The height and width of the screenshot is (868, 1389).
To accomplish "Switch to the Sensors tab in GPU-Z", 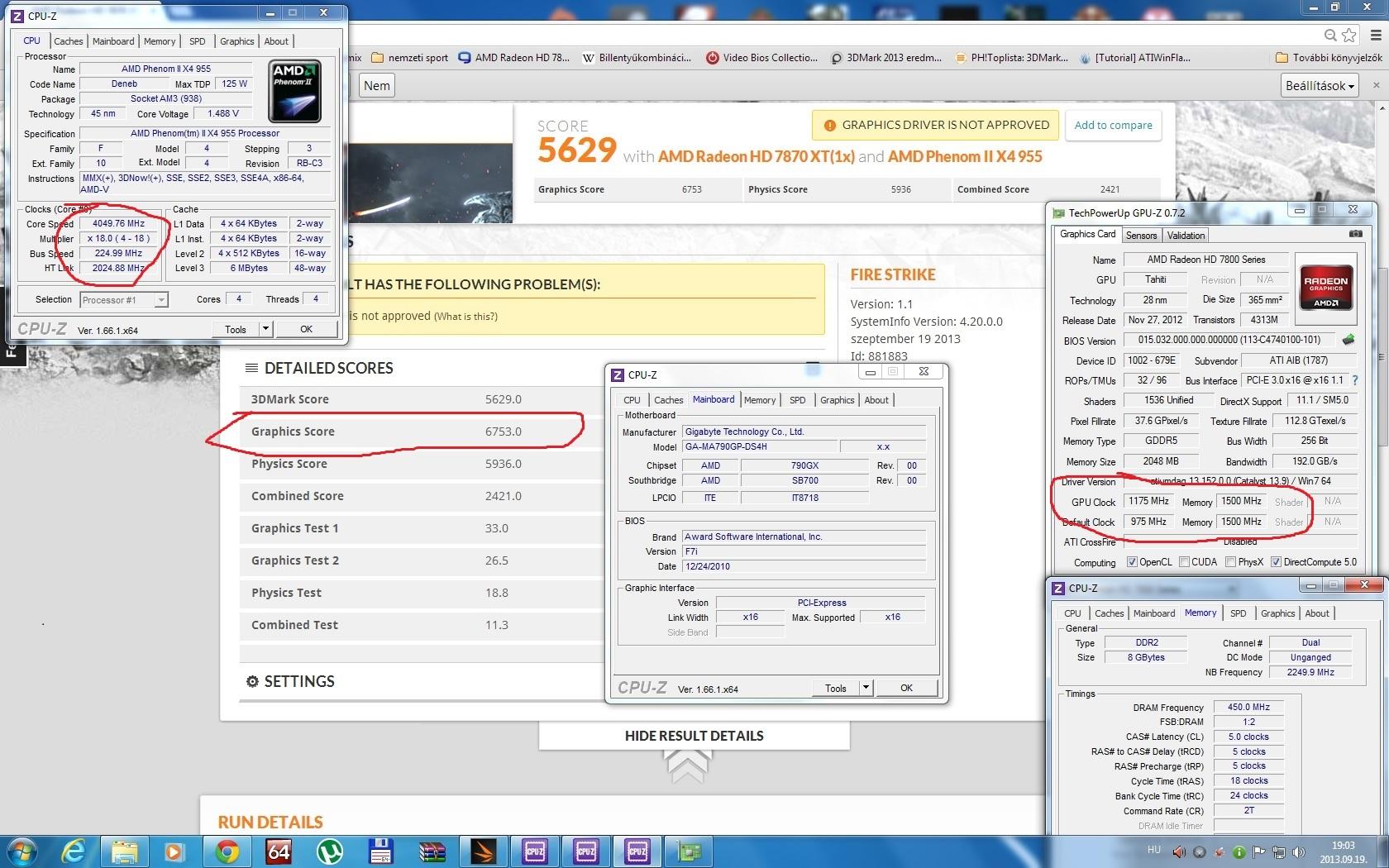I will click(1141, 236).
